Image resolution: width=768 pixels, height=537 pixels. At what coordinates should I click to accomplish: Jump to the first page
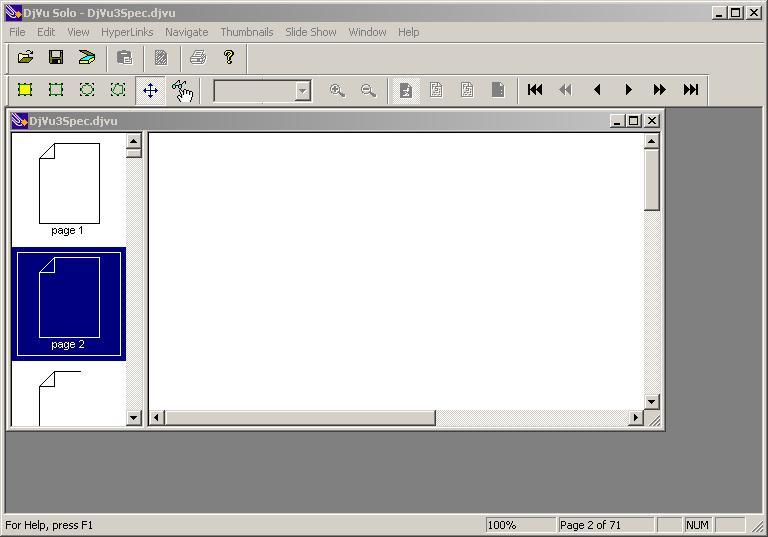(x=535, y=90)
